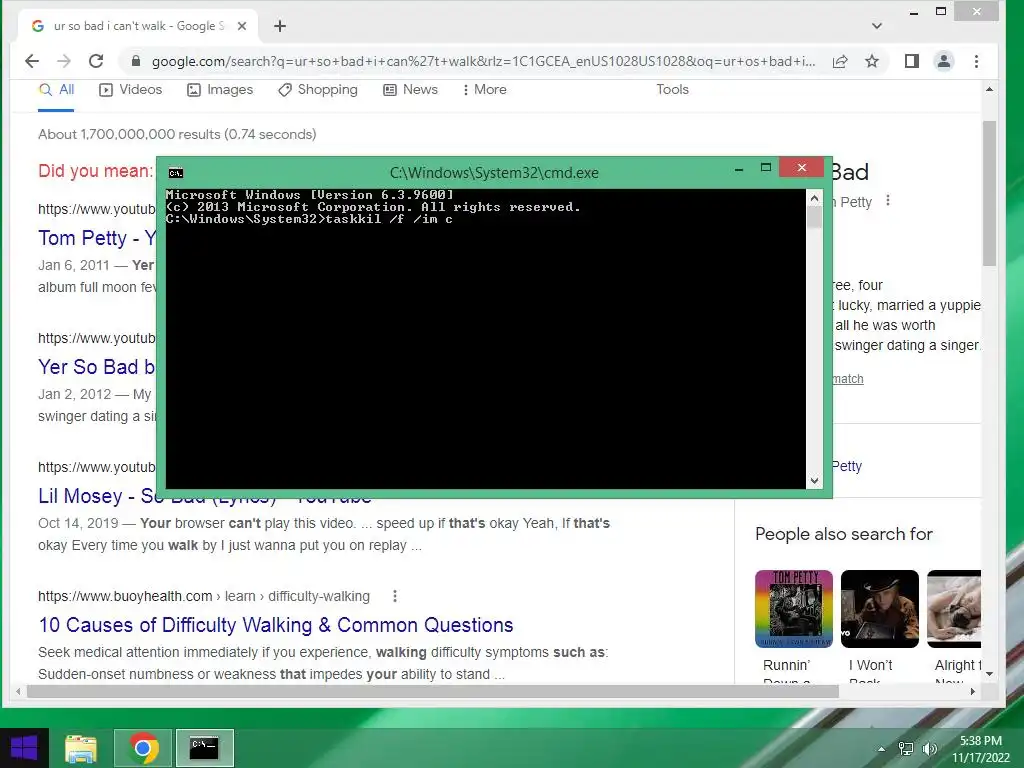
Task: Share this page via the share icon
Action: coord(840,61)
